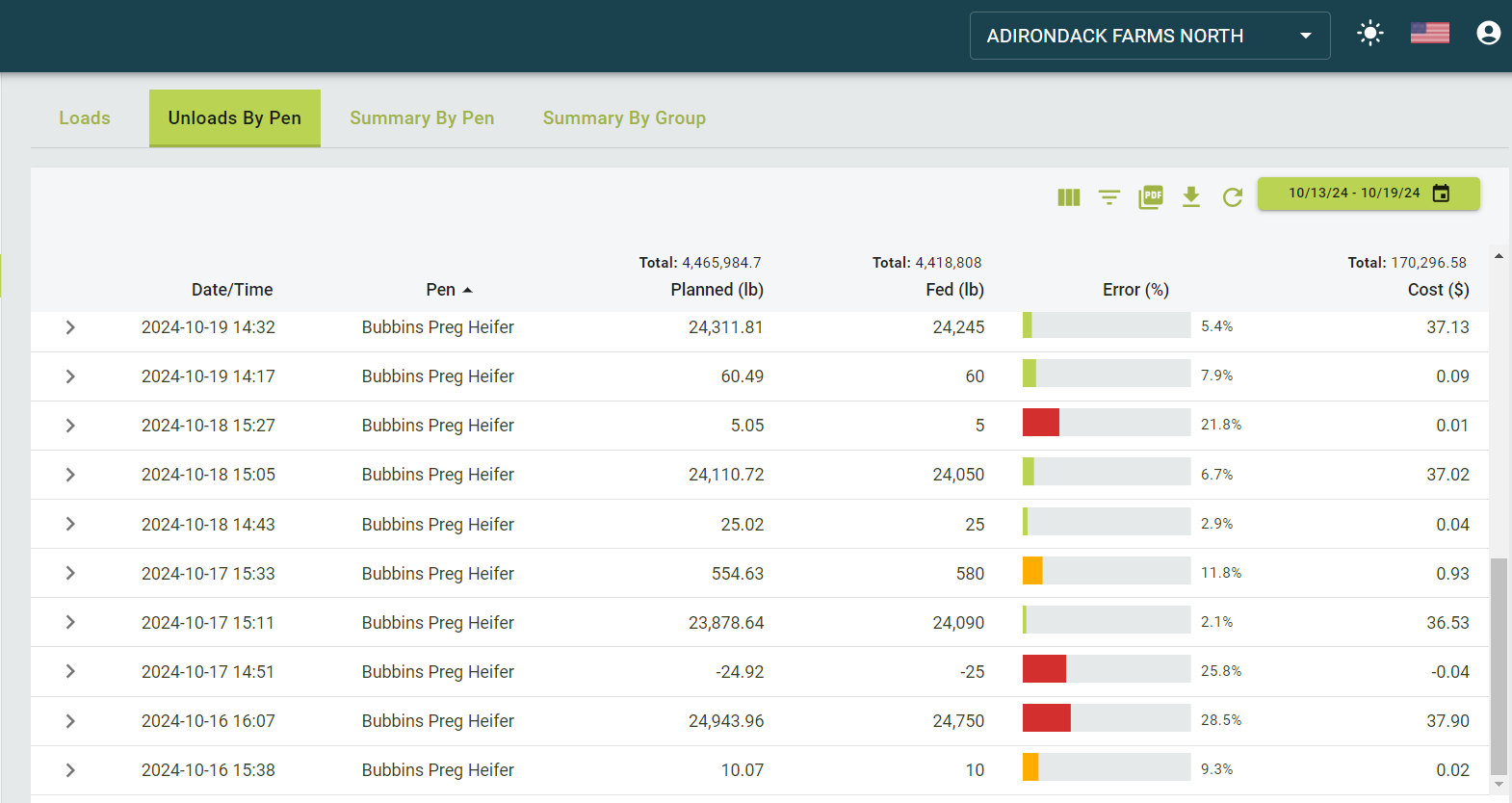1512x803 pixels.
Task: Switch to the Loads tab
Action: (85, 118)
